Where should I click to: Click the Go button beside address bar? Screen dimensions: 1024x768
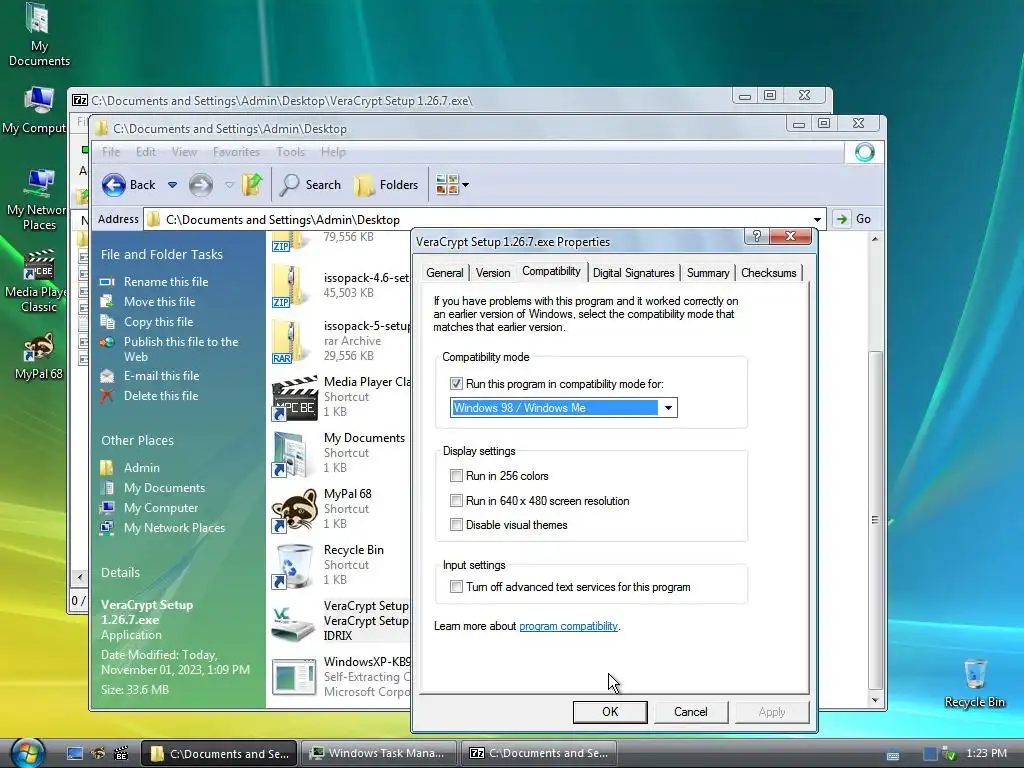pyautogui.click(x=854, y=219)
